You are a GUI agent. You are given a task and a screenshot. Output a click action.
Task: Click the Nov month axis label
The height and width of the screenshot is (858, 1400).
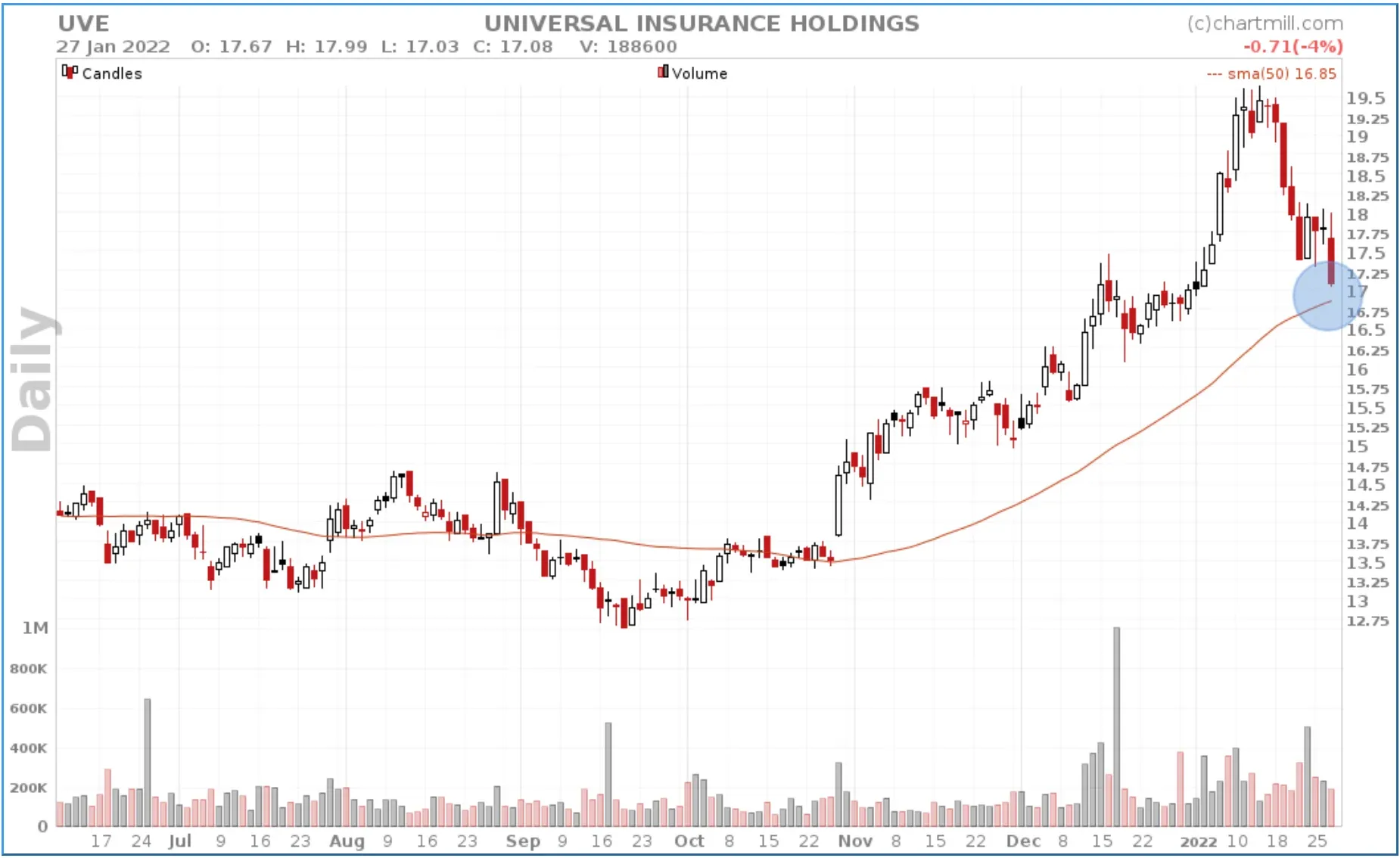[x=855, y=841]
